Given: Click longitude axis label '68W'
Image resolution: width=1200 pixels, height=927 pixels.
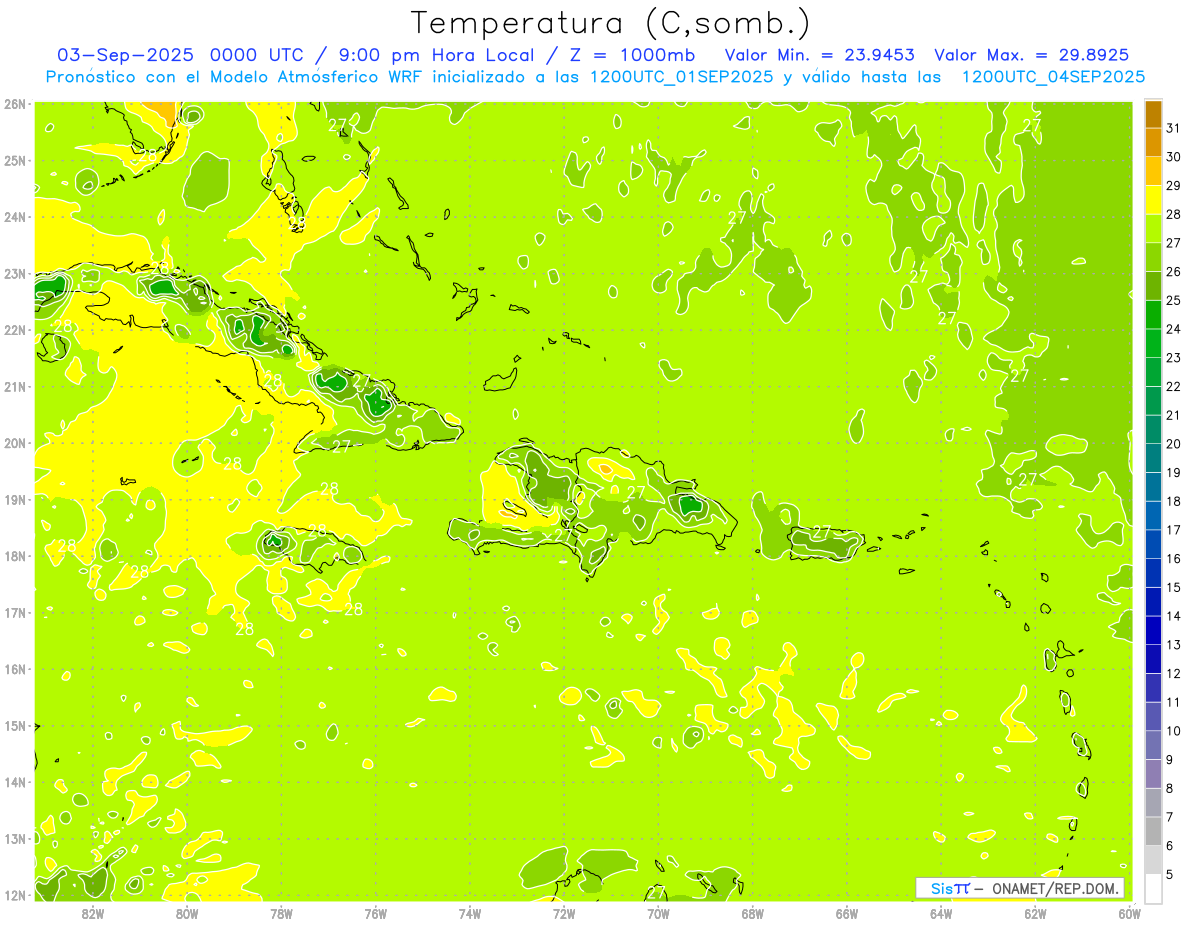Looking at the screenshot, I should 753,913.
